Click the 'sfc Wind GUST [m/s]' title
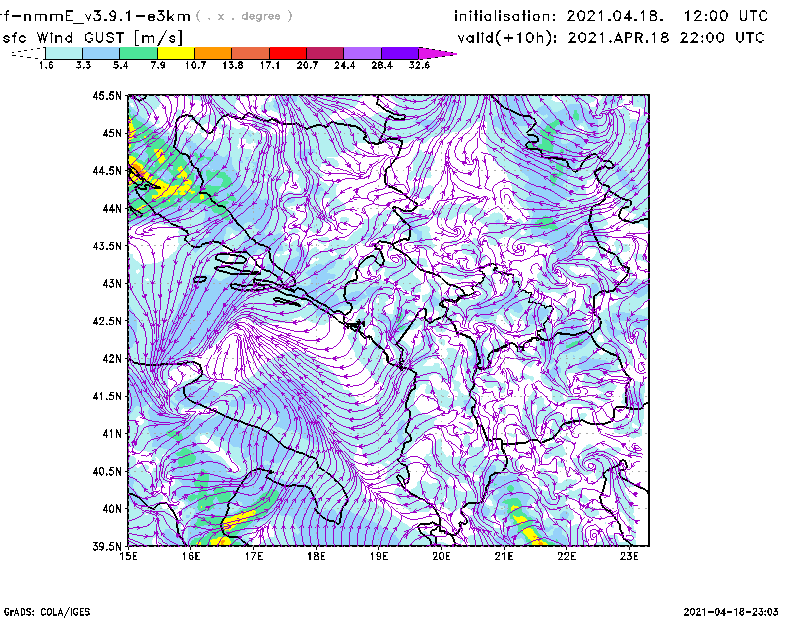This screenshot has height=618, width=800. (x=92, y=38)
